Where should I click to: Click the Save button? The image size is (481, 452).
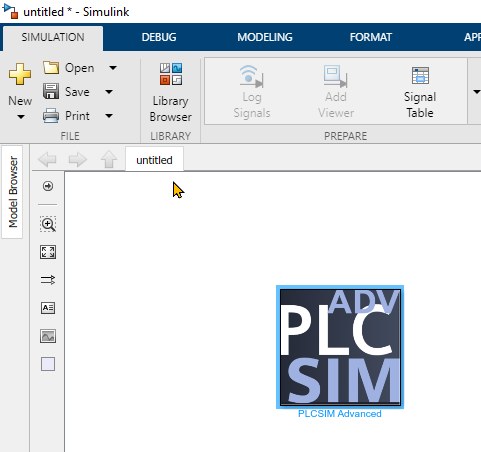click(x=66, y=92)
